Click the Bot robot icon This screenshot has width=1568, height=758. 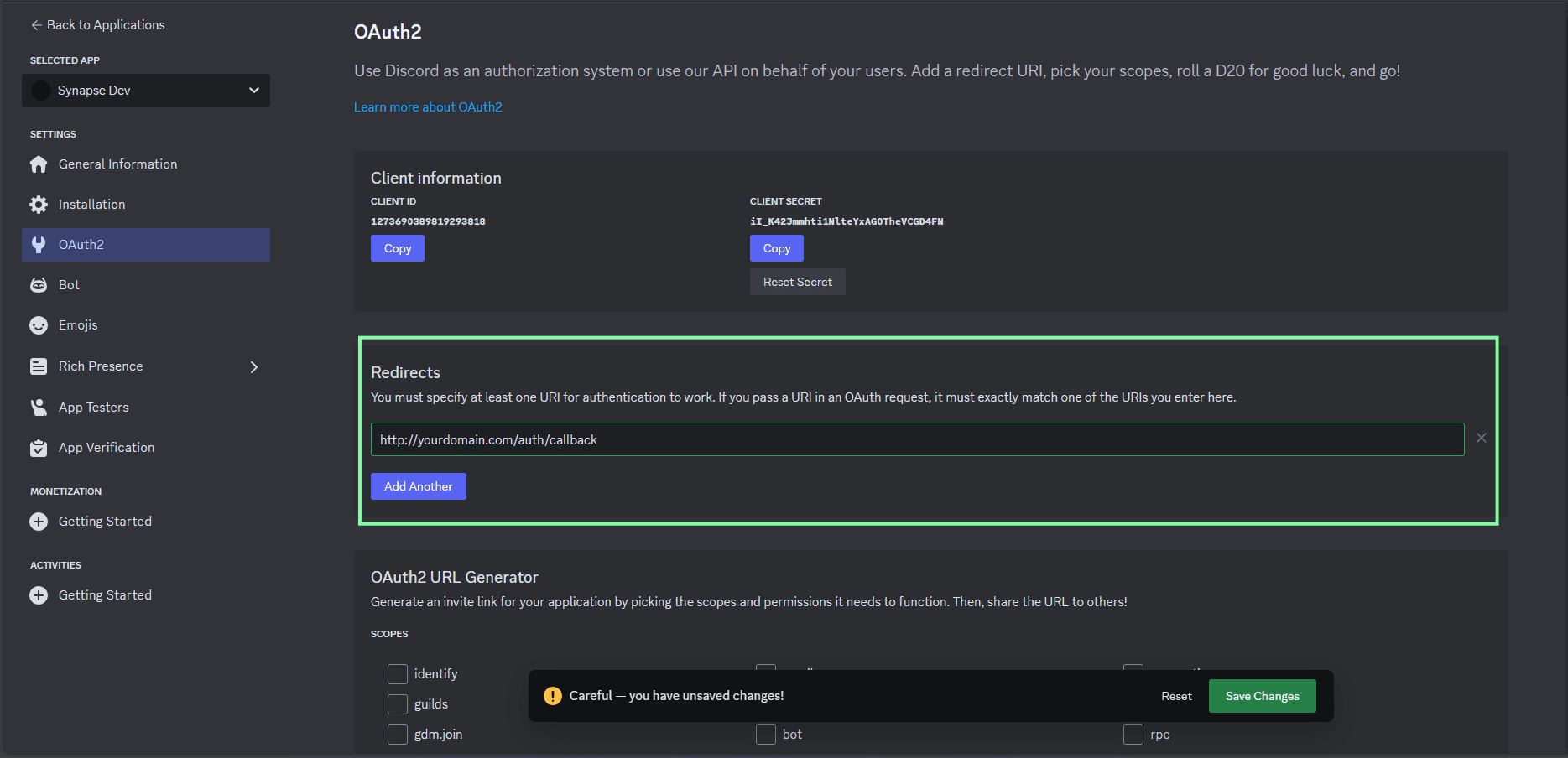tap(39, 285)
